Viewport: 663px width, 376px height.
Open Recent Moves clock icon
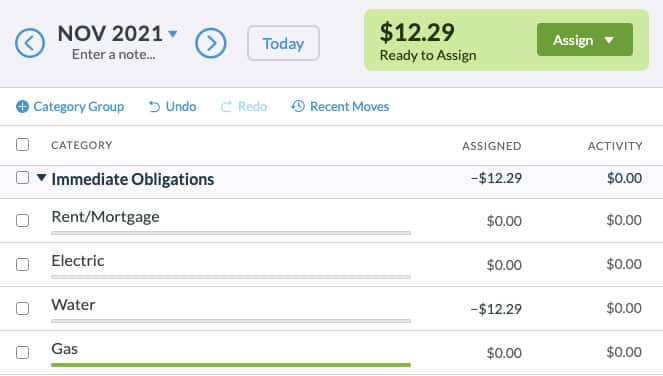click(x=298, y=106)
